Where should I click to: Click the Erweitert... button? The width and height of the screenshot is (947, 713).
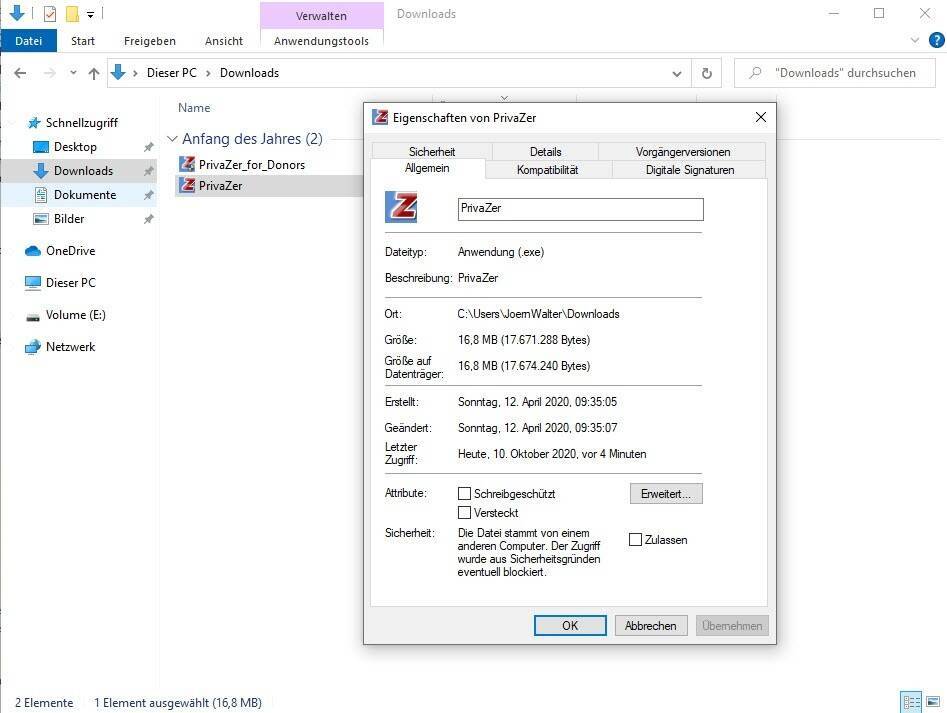click(666, 494)
